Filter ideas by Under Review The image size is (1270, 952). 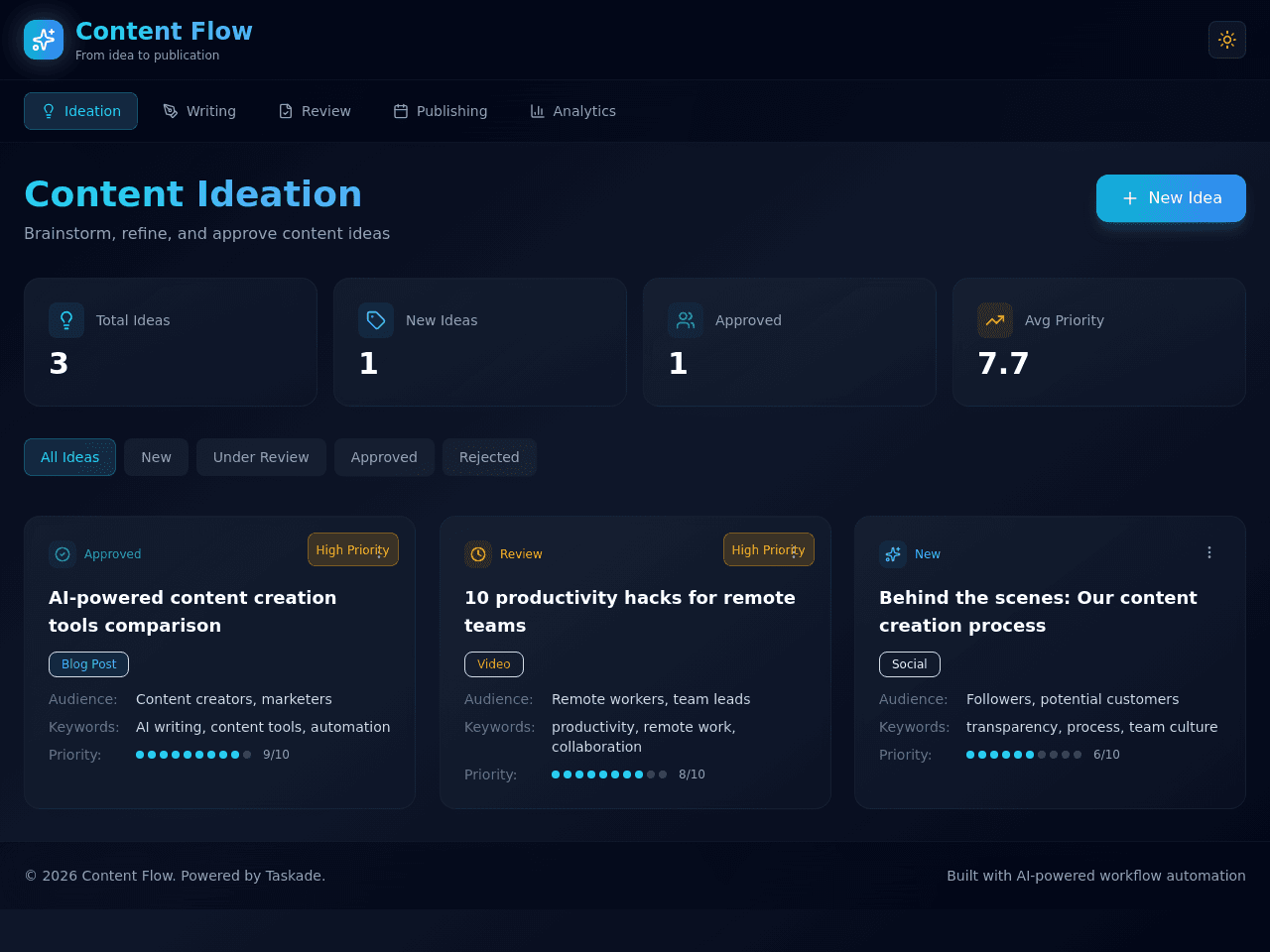[261, 457]
